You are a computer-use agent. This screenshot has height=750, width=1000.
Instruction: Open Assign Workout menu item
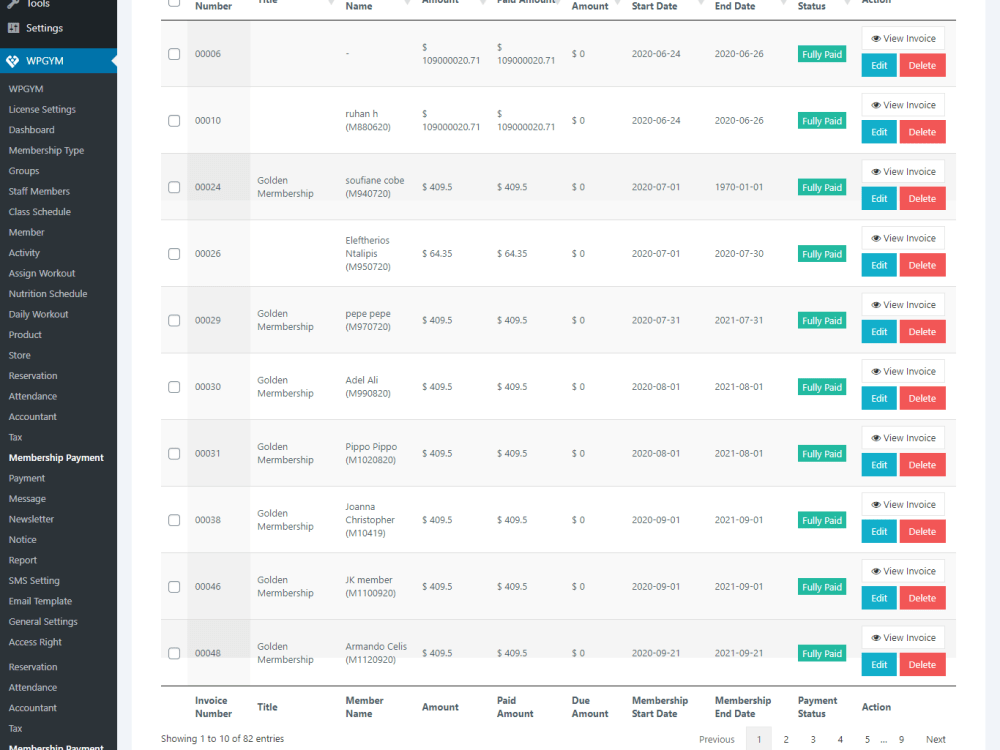(41, 273)
